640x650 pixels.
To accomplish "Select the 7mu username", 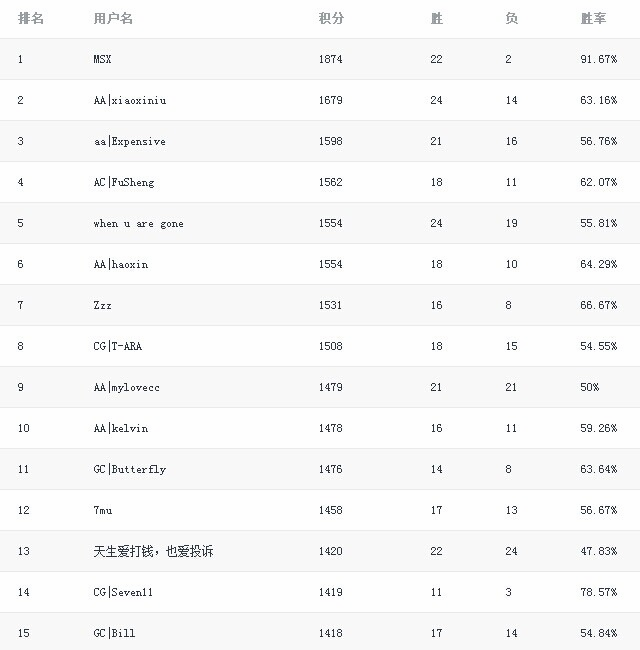I will (x=102, y=511).
